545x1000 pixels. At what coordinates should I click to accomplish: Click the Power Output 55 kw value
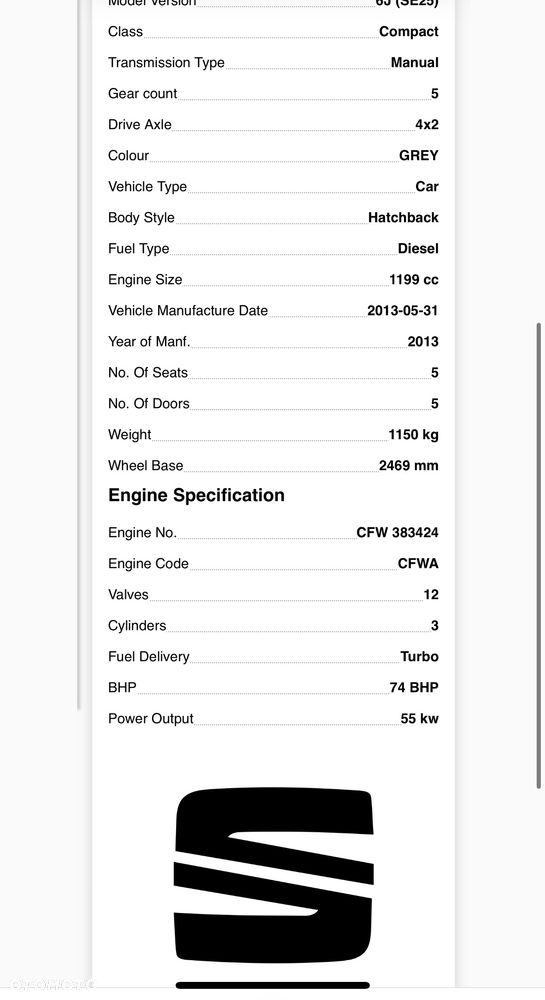tap(419, 719)
